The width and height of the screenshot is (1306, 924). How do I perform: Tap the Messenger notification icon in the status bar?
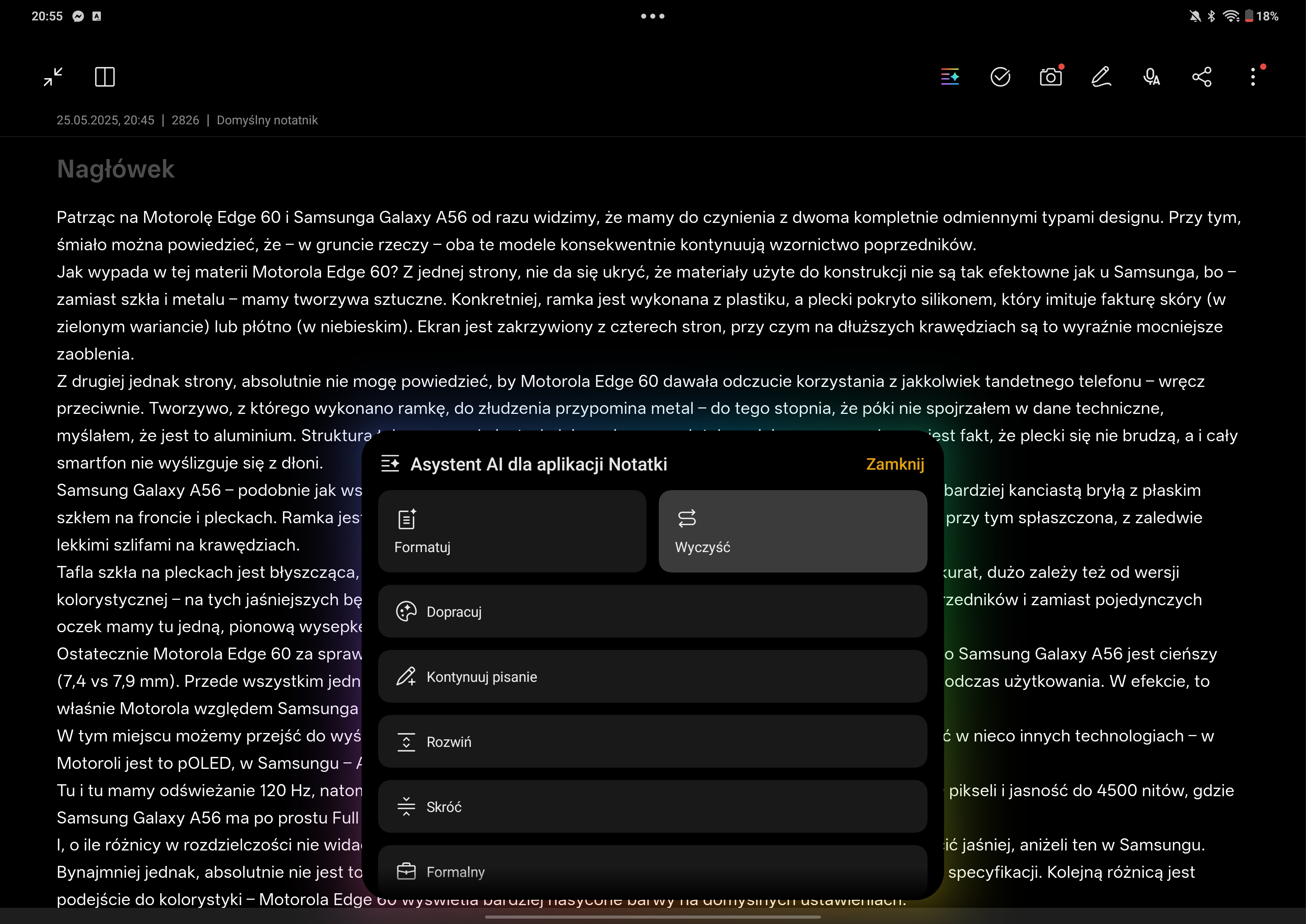pyautogui.click(x=78, y=16)
